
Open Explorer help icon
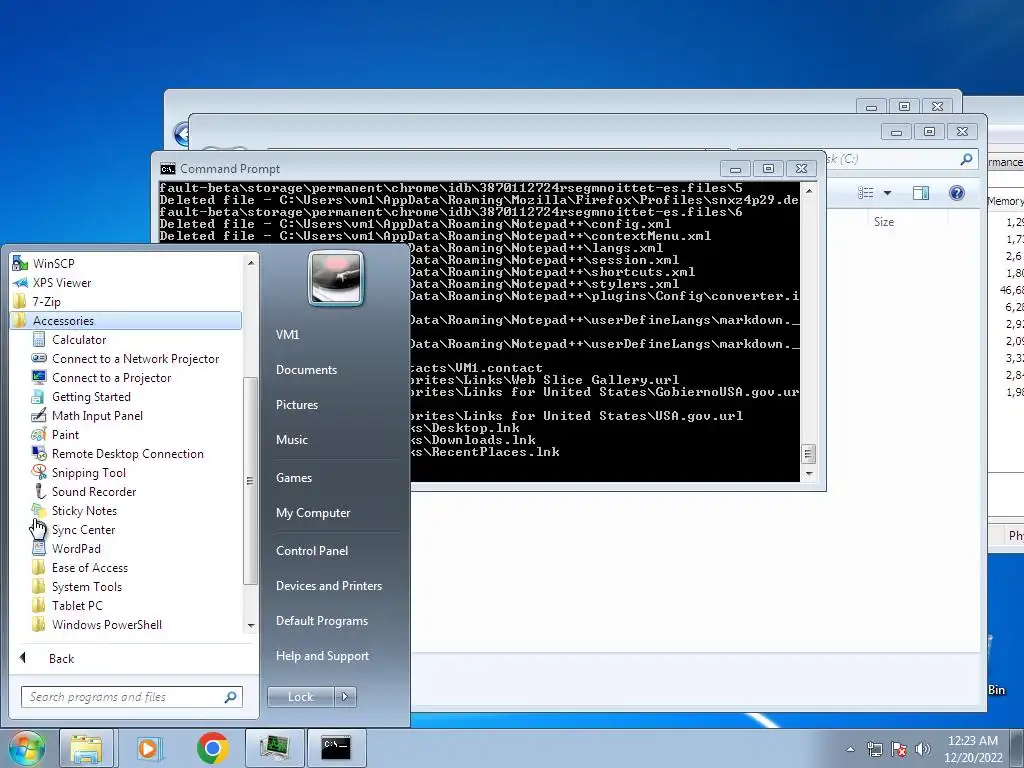[x=957, y=193]
